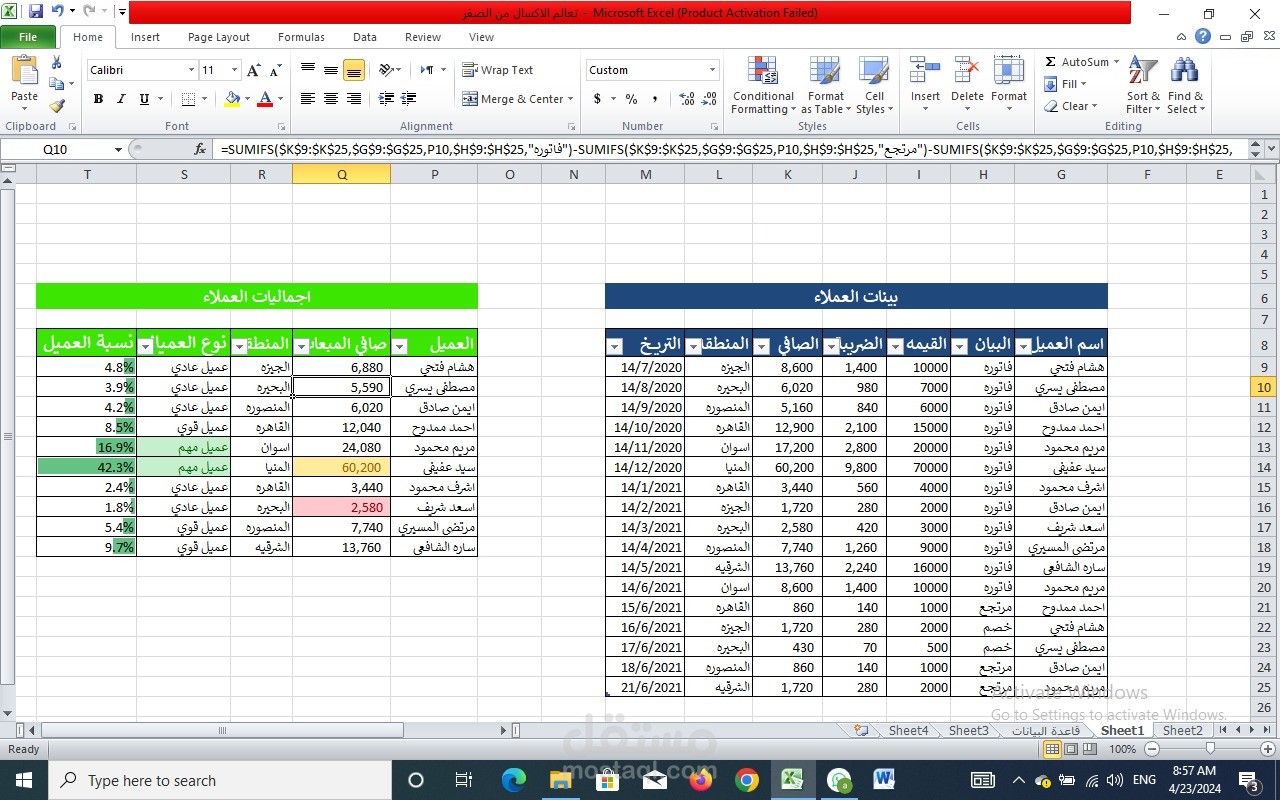This screenshot has width=1280, height=800.
Task: Open filter dropdown for التريخ column
Action: 616,345
